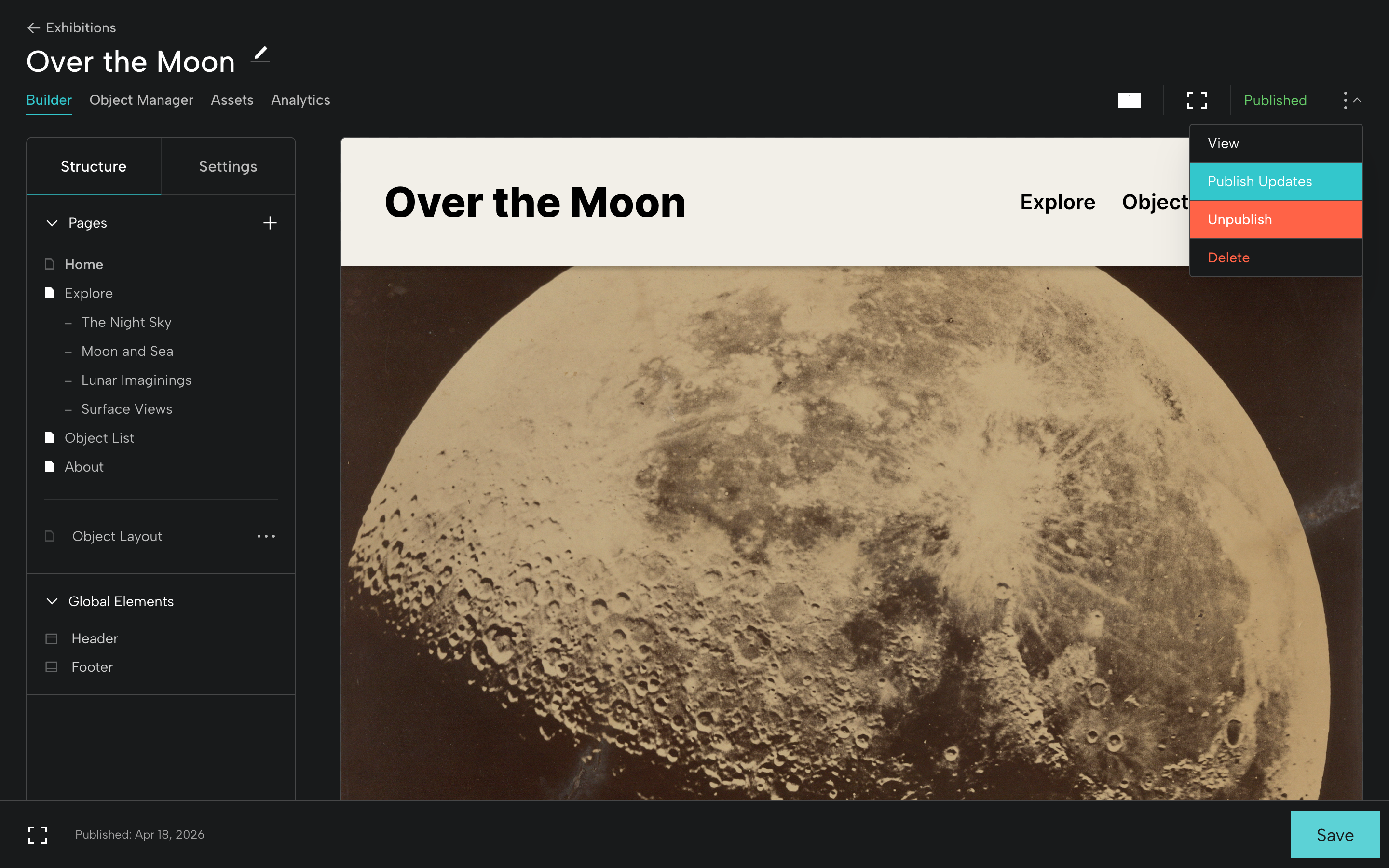The width and height of the screenshot is (1389, 868).
Task: Open the Object Layout three-dot options
Action: point(266,536)
